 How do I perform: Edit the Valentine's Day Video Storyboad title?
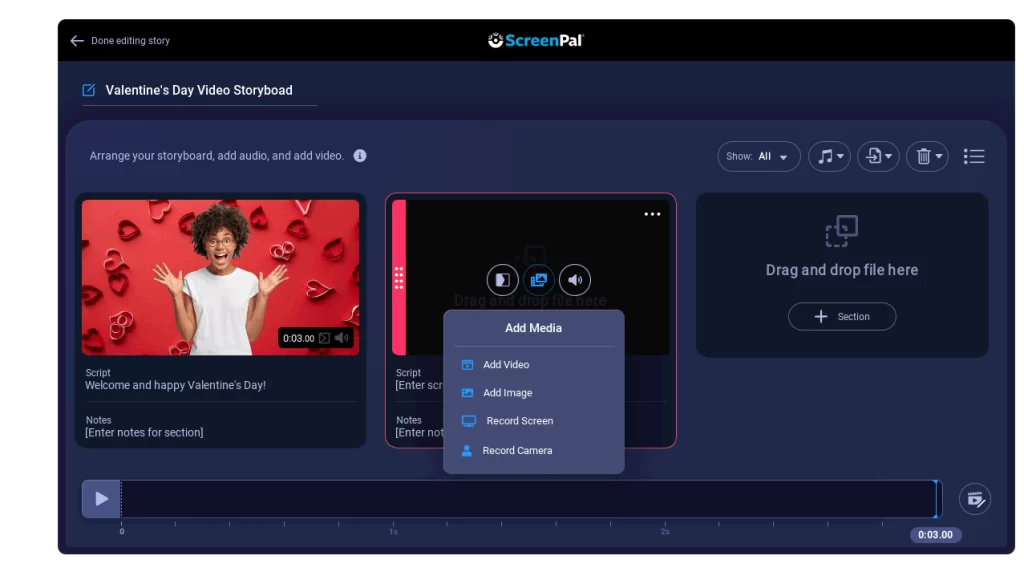click(199, 90)
